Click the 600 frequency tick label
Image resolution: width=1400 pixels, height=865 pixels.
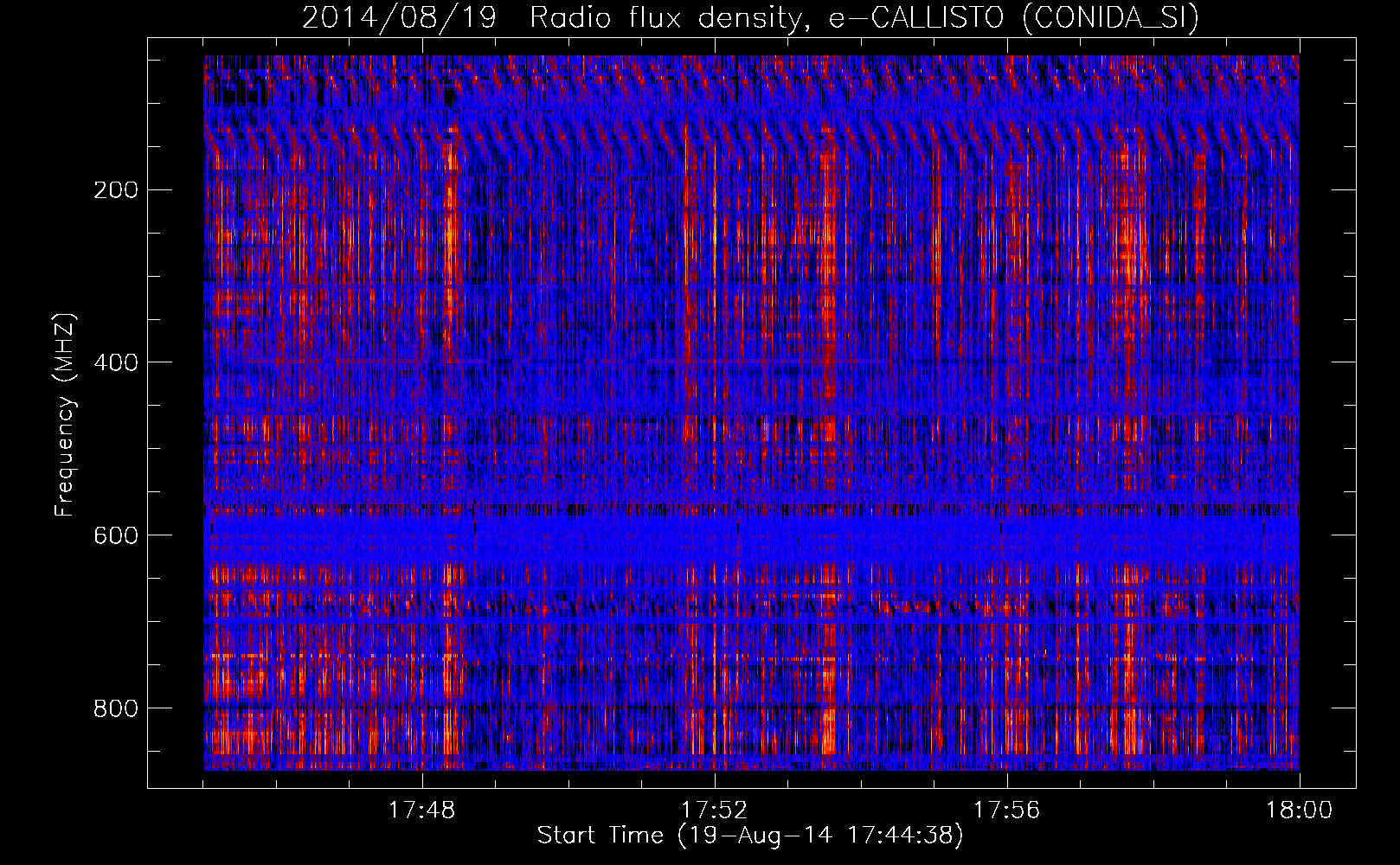[x=115, y=535]
